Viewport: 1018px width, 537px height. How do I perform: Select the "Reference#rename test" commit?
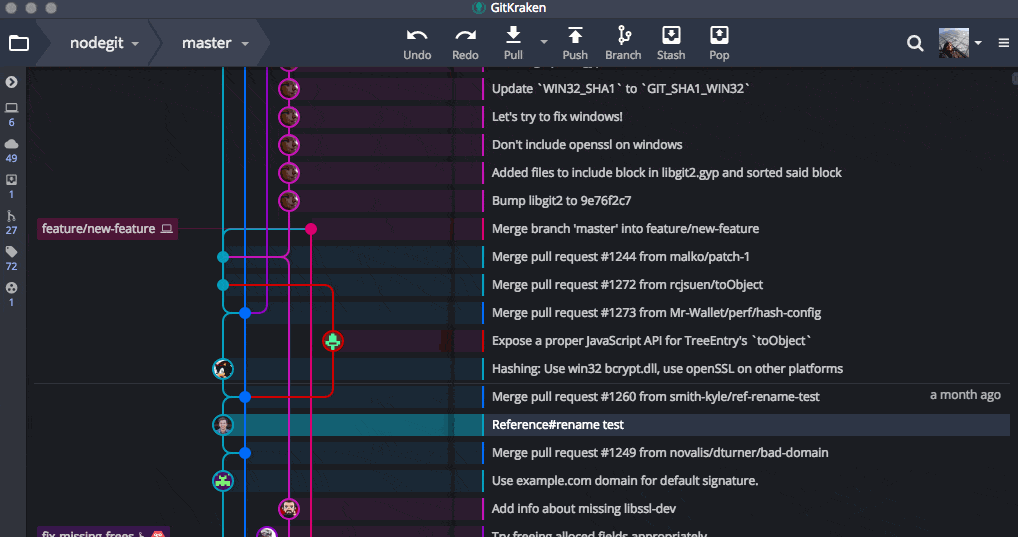point(558,425)
